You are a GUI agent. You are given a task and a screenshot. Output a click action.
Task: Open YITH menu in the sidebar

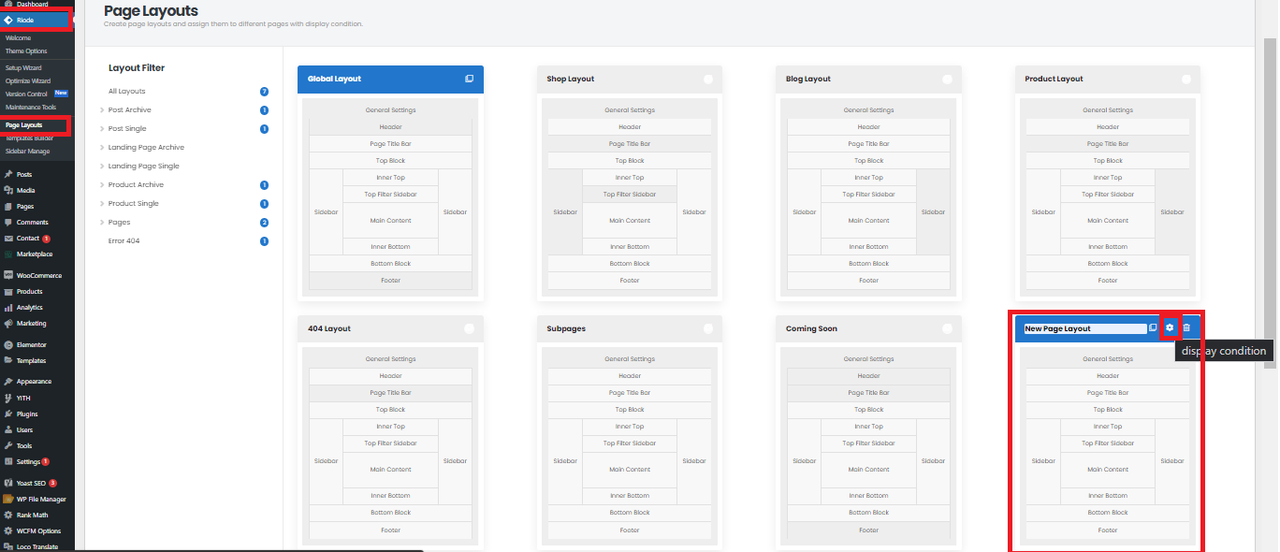point(23,397)
